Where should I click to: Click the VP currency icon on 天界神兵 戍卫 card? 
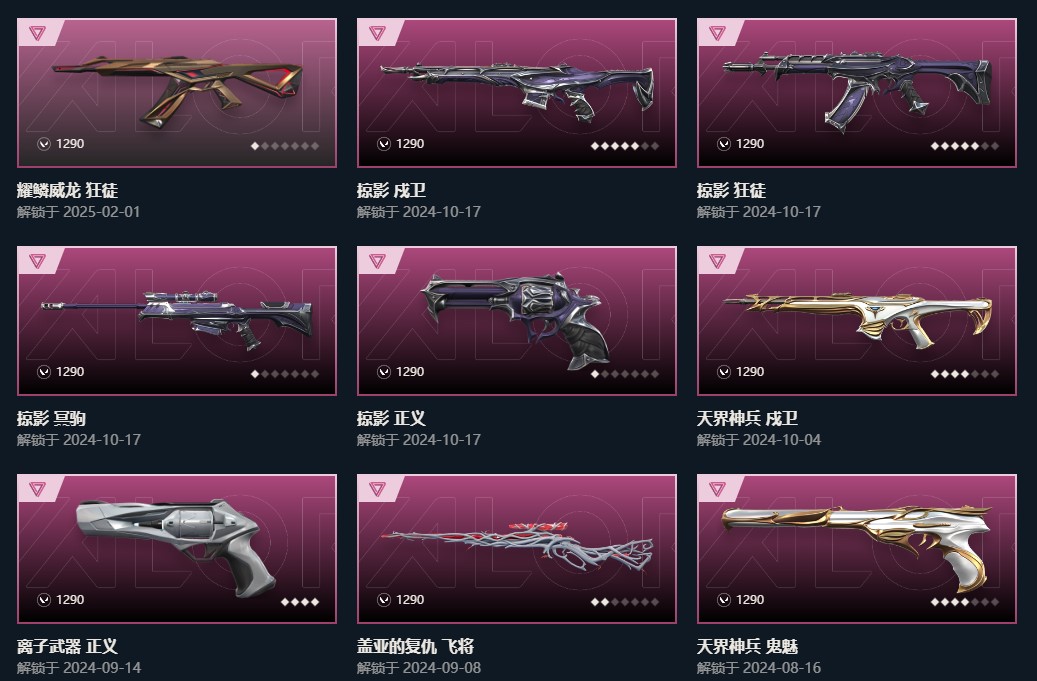coord(724,372)
